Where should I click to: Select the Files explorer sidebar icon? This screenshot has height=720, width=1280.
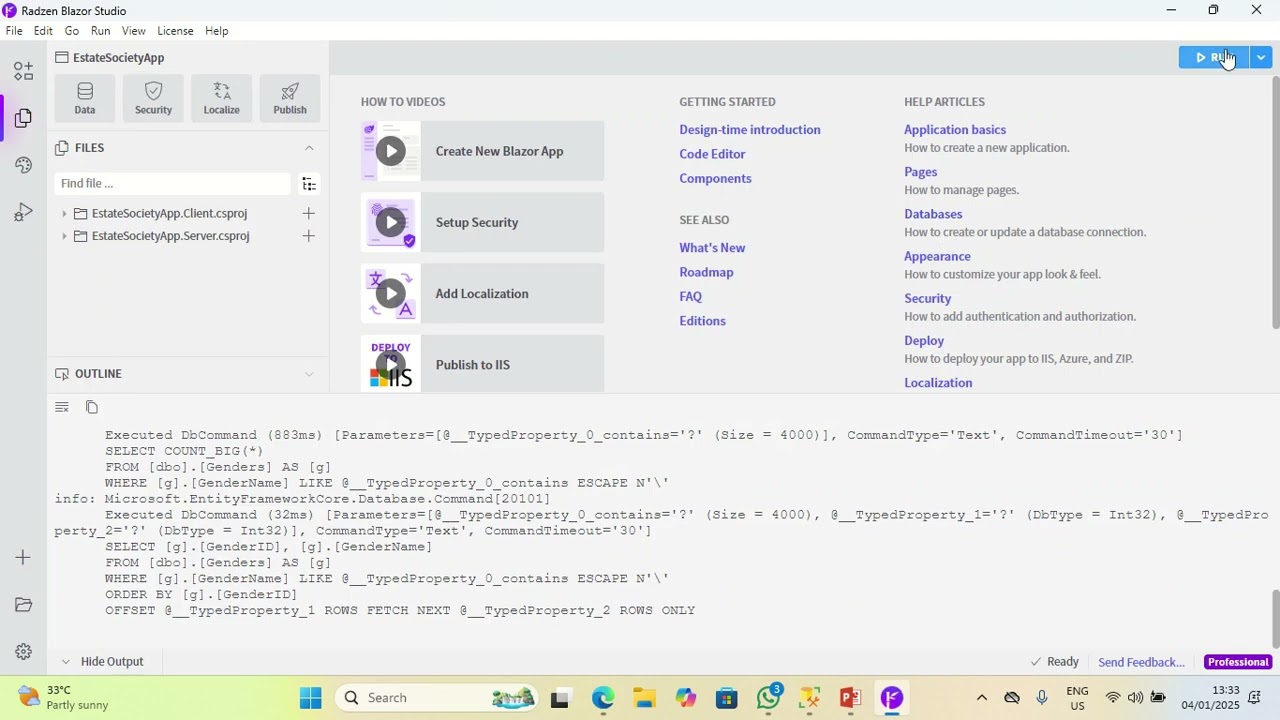click(23, 118)
